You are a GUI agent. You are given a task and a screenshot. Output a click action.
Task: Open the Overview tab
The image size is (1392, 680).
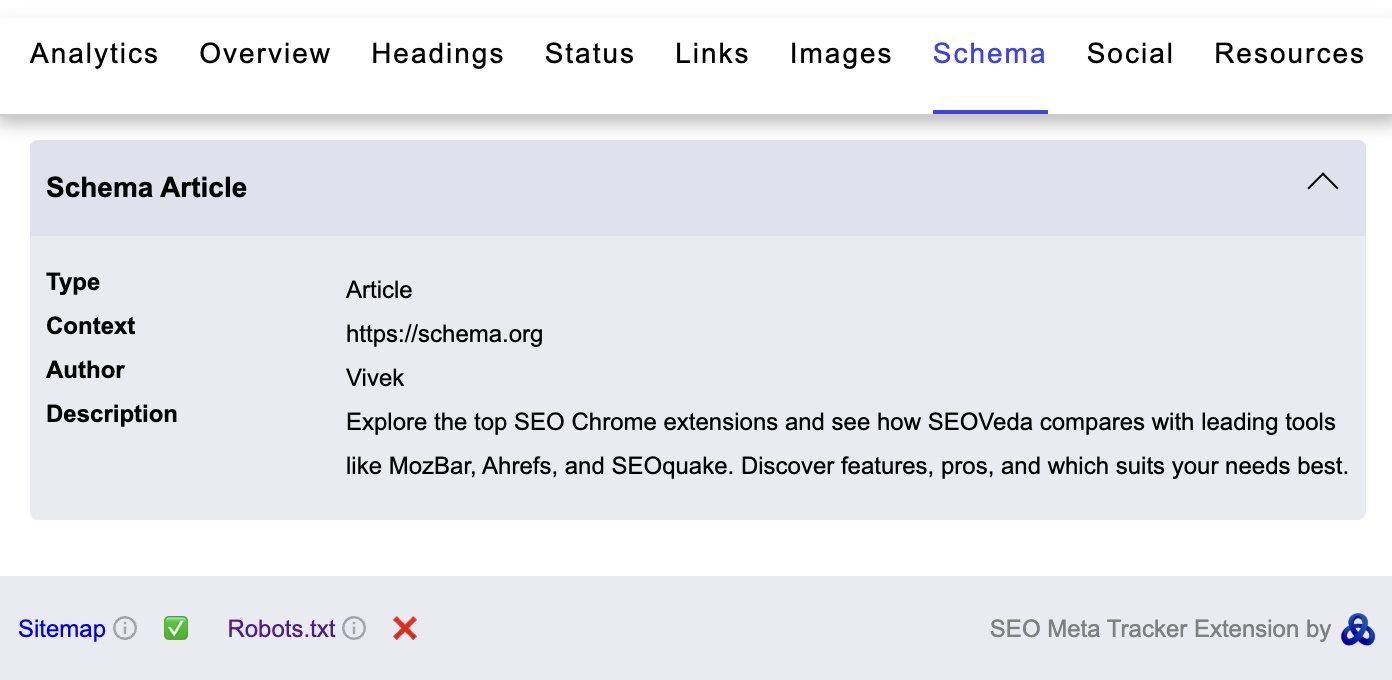[265, 54]
